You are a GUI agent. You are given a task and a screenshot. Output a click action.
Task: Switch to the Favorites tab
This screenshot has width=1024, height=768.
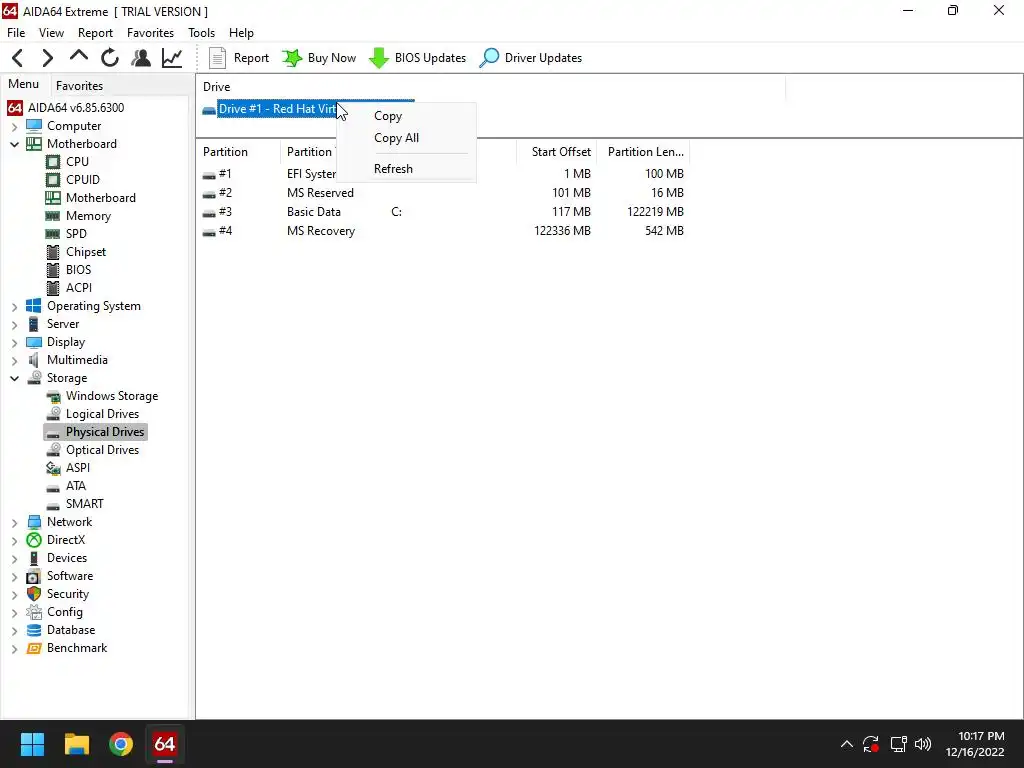pos(79,86)
